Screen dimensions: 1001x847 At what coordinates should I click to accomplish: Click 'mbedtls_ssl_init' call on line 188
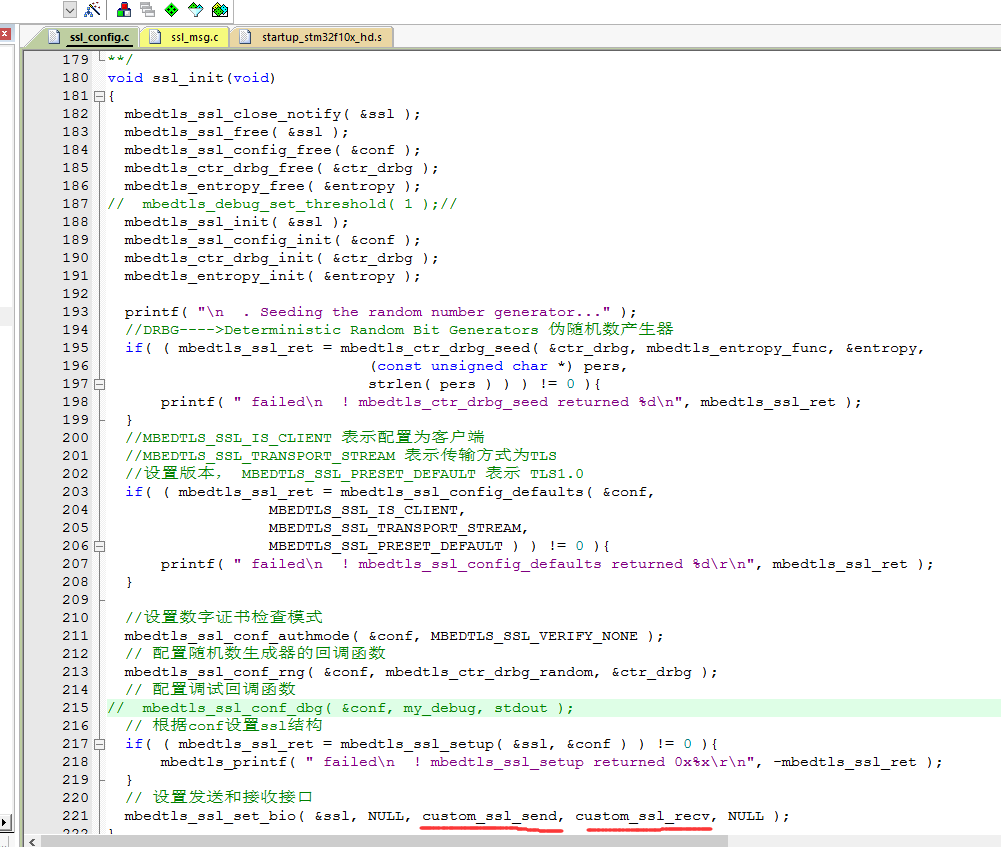click(x=197, y=222)
